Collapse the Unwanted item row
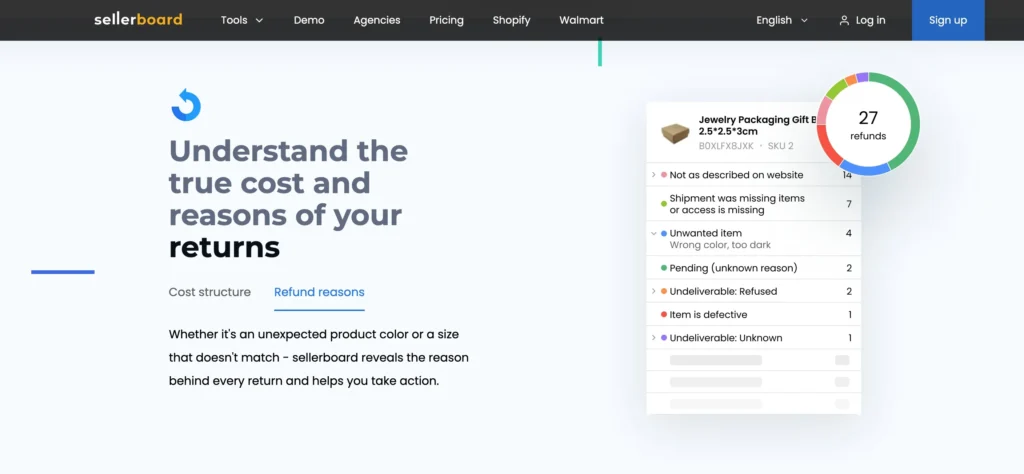Viewport: 1024px width, 474px height. click(653, 233)
